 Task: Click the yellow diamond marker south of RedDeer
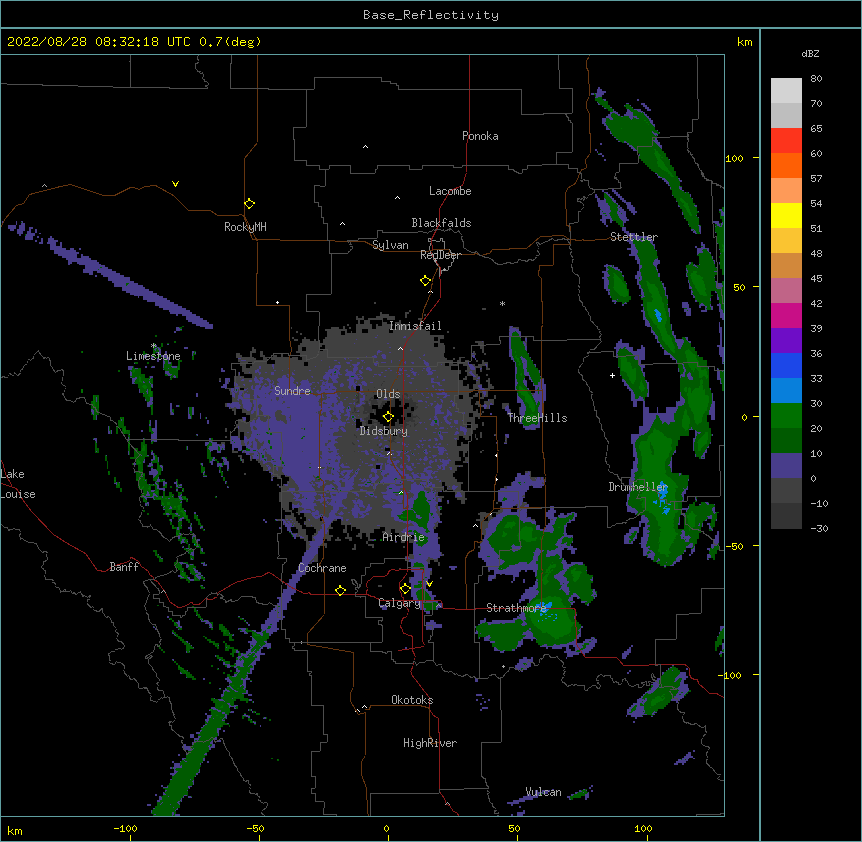[x=426, y=281]
